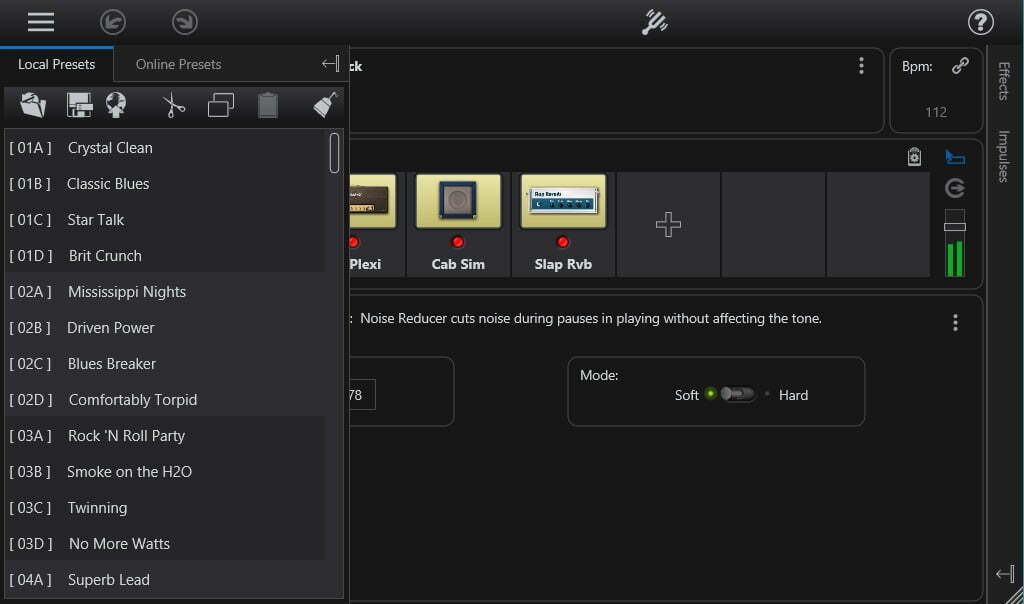
Task: Click the redo arrow icon
Action: (x=185, y=22)
